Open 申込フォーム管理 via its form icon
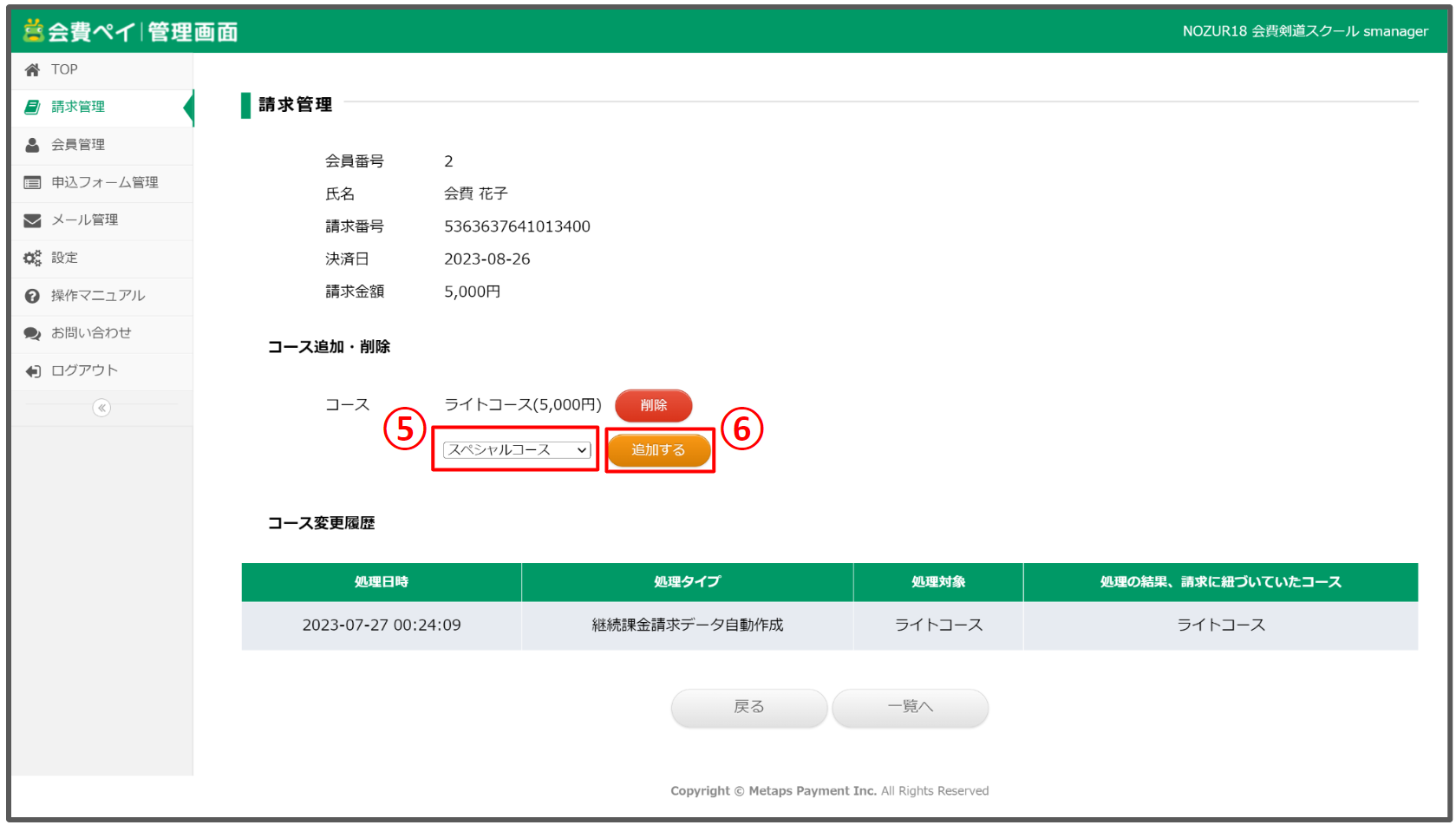 32,182
